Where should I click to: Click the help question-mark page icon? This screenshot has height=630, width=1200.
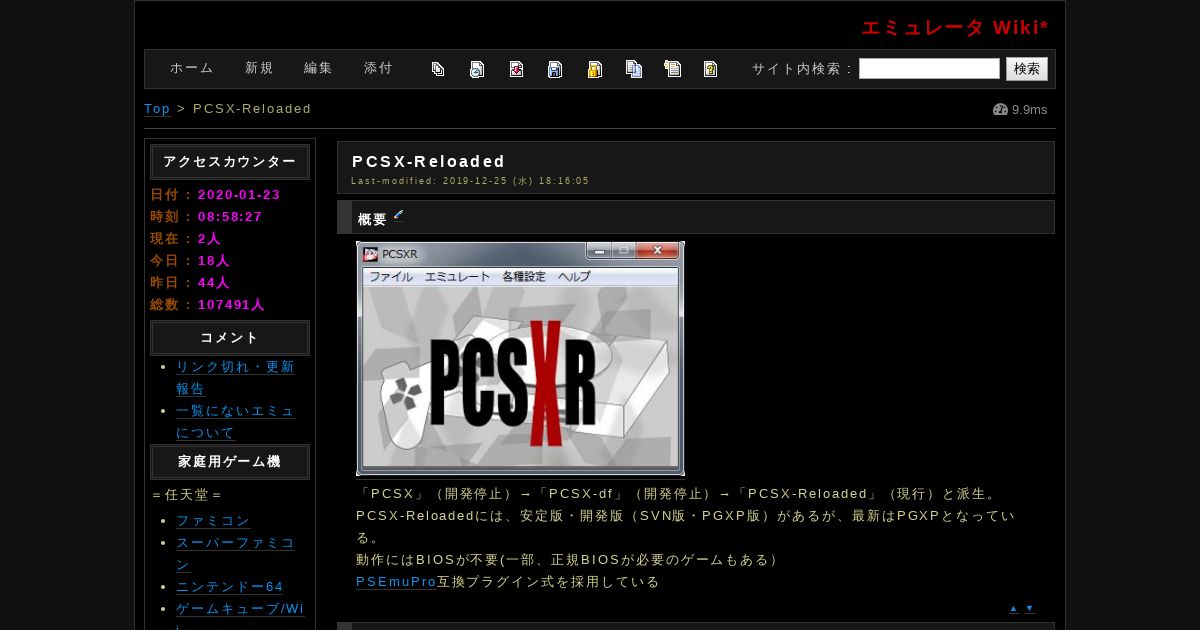711,69
